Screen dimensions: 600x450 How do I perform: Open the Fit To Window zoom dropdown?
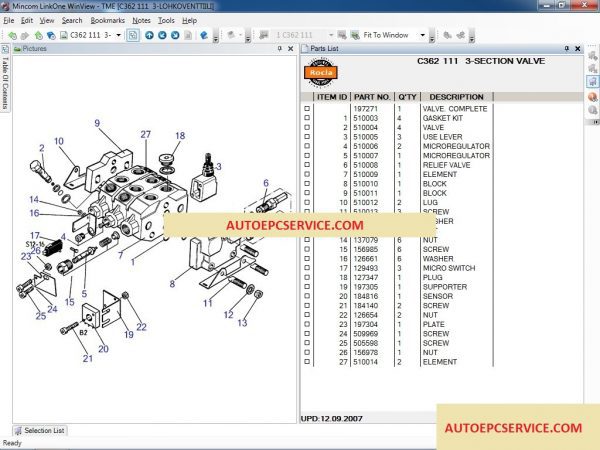click(422, 35)
